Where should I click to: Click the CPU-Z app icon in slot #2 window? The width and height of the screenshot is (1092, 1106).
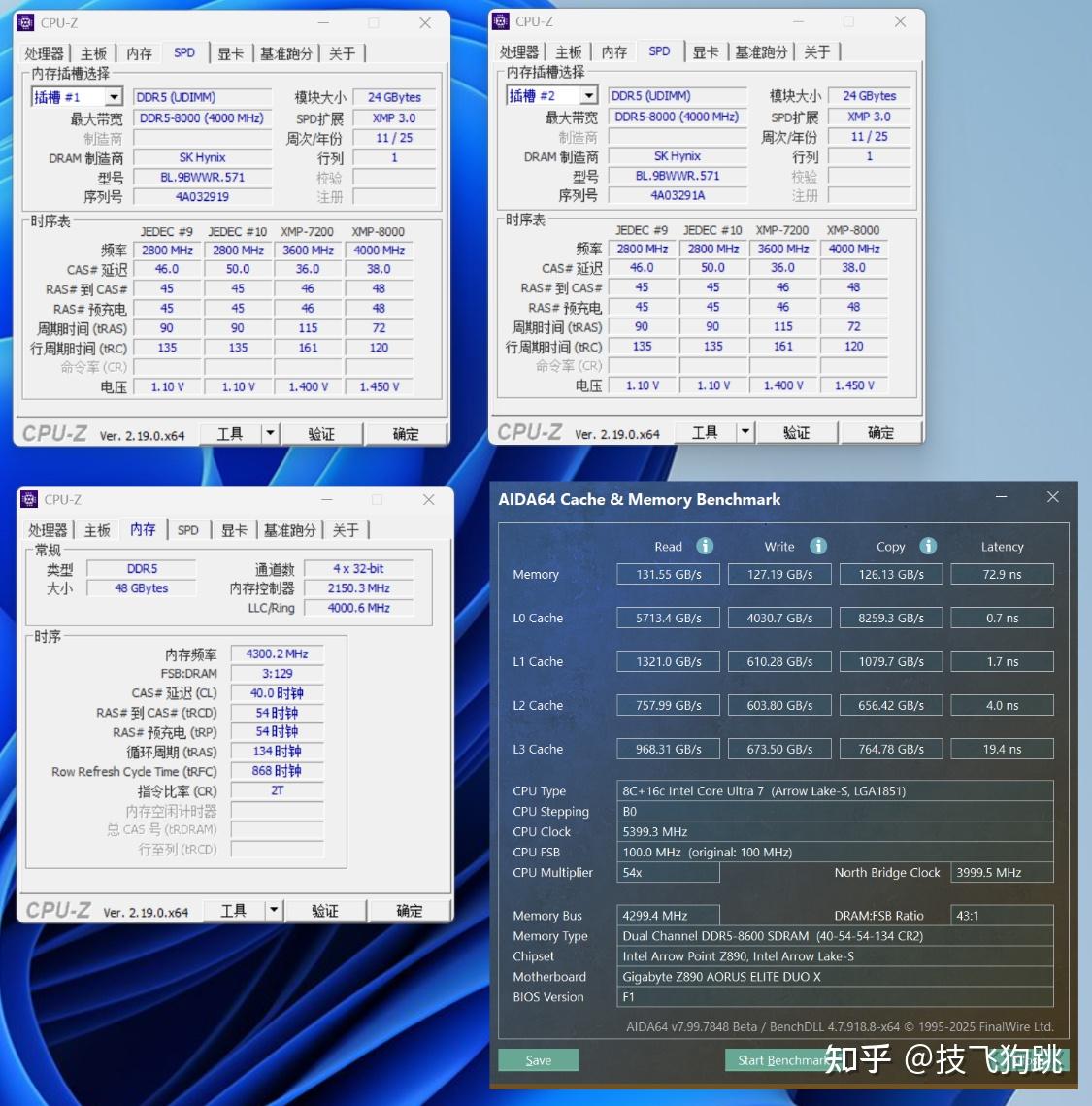(501, 21)
